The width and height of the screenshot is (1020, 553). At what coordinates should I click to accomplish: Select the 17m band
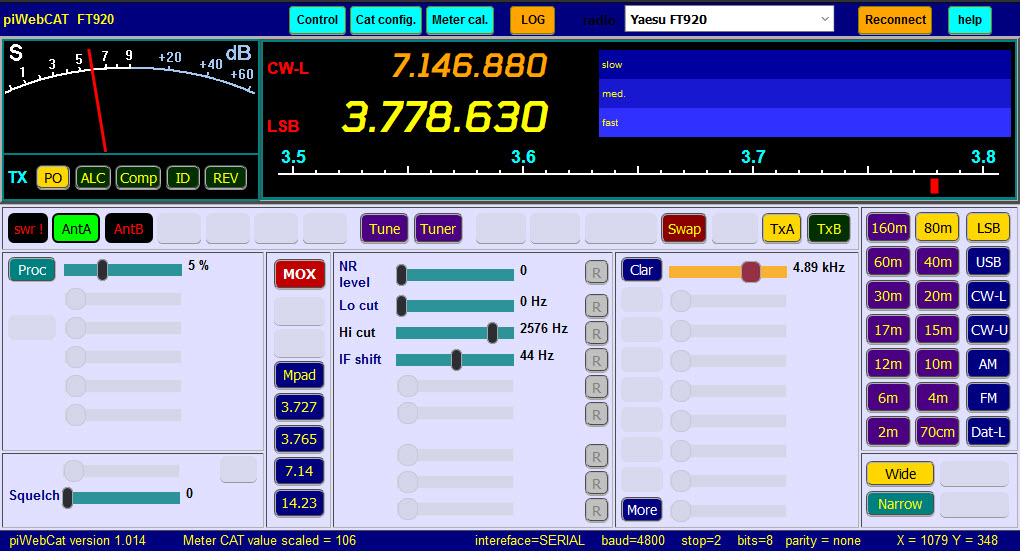pyautogui.click(x=889, y=330)
